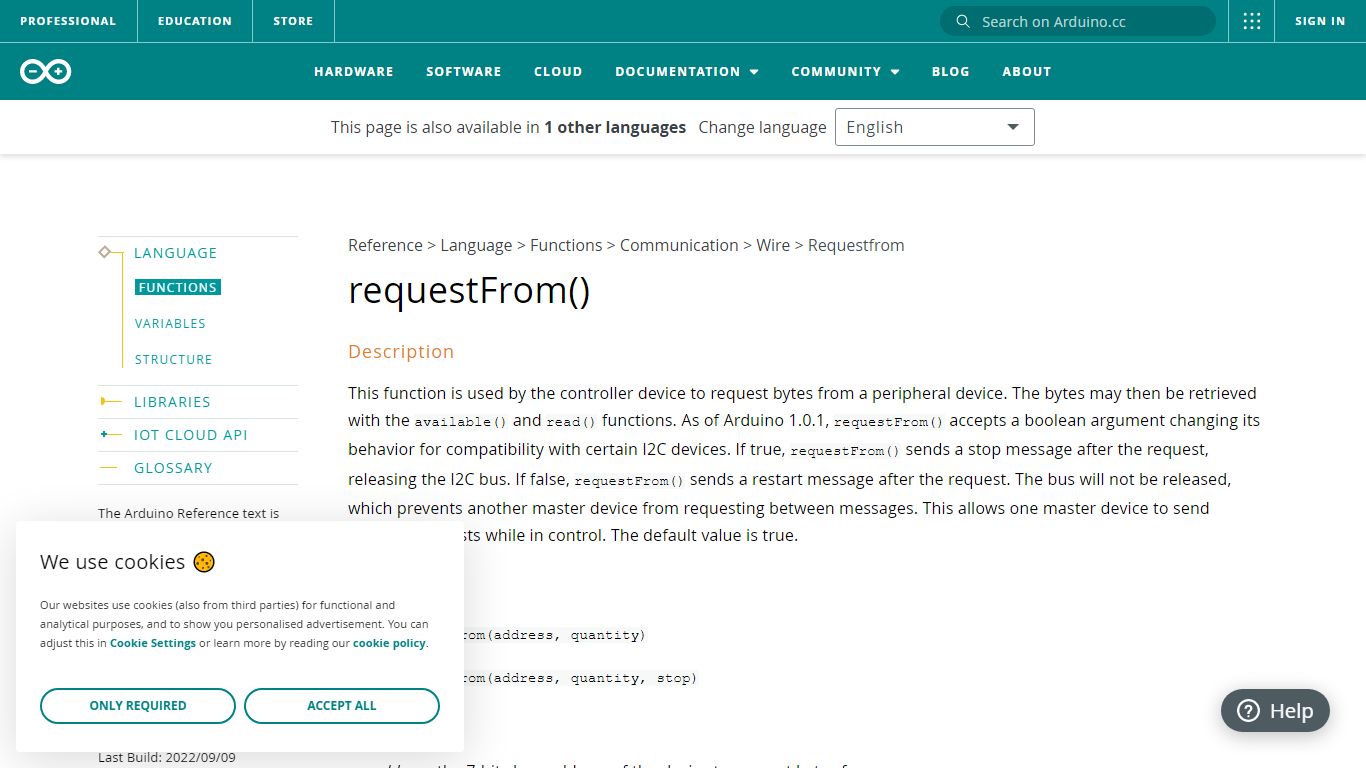Click the IoT Cloud API plus icon

coord(110,434)
